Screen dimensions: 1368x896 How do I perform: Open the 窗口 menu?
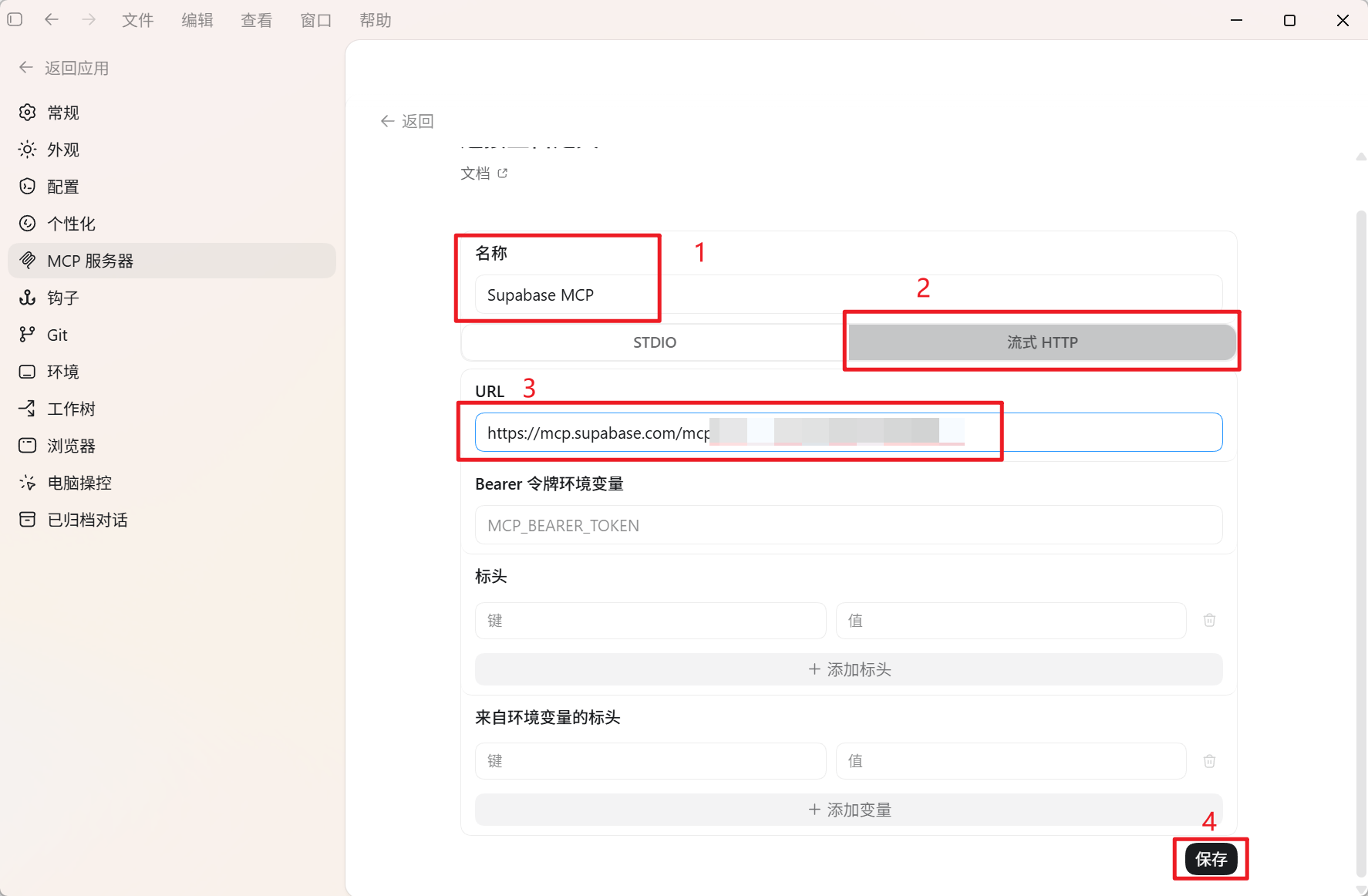pyautogui.click(x=316, y=20)
